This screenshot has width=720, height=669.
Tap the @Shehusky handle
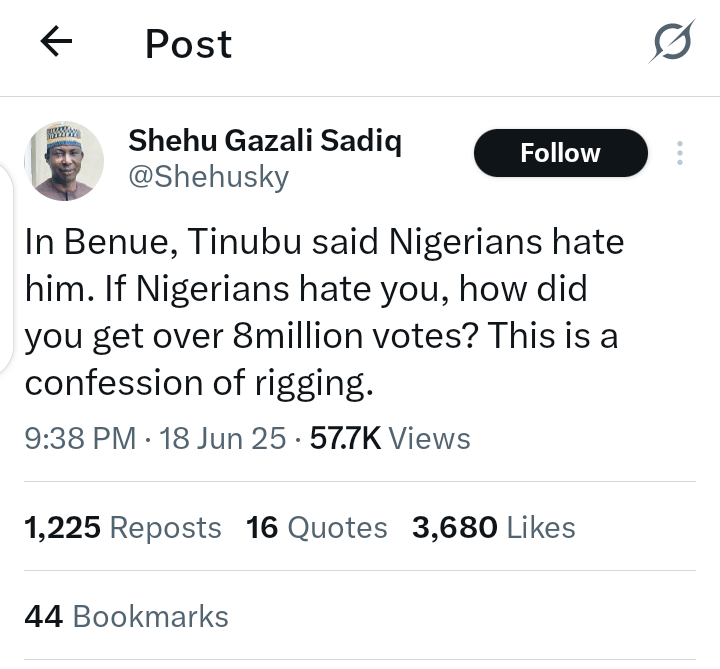[208, 177]
